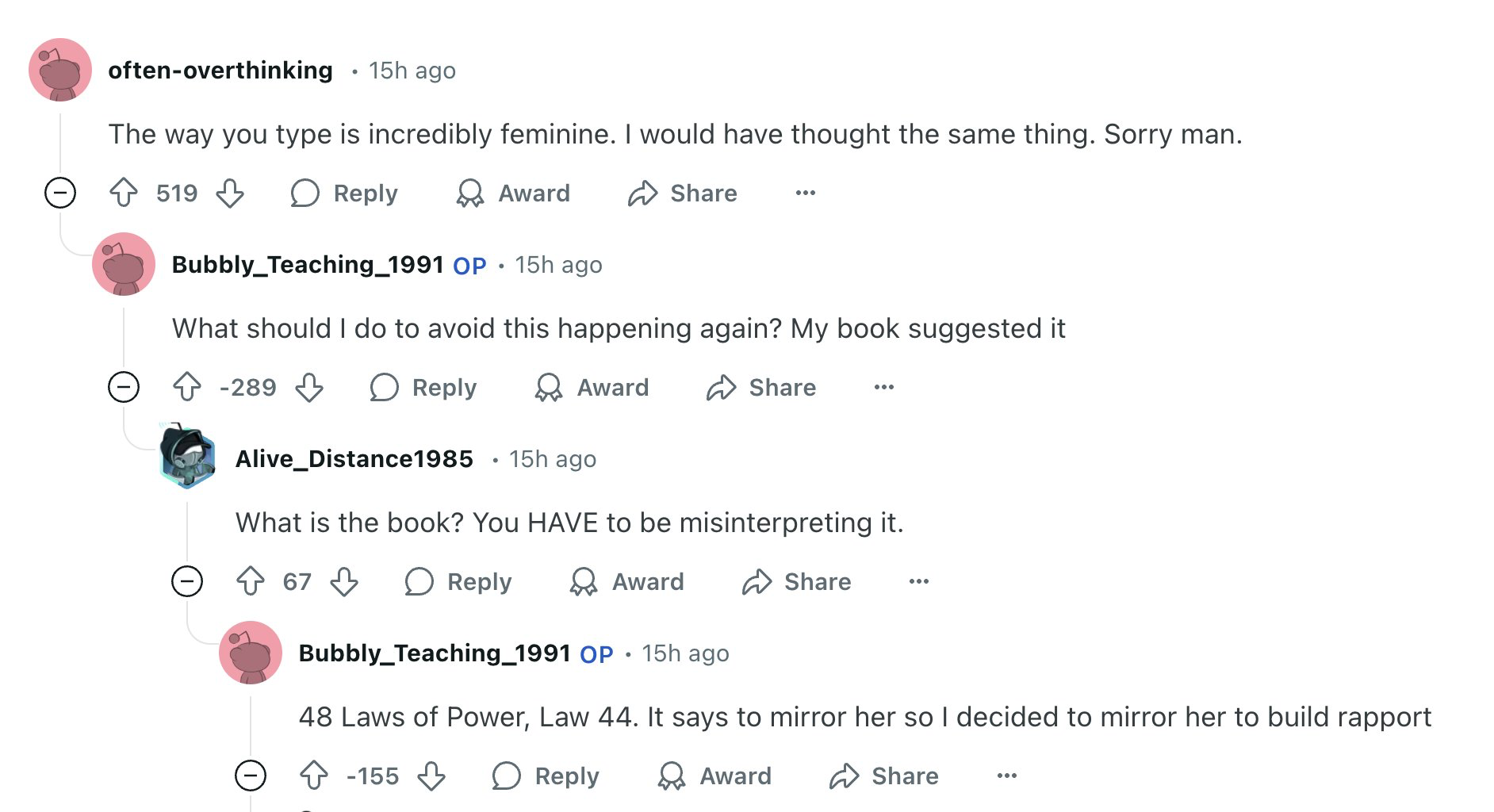
Task: Collapse the thread under the -155 comment
Action: 251,776
